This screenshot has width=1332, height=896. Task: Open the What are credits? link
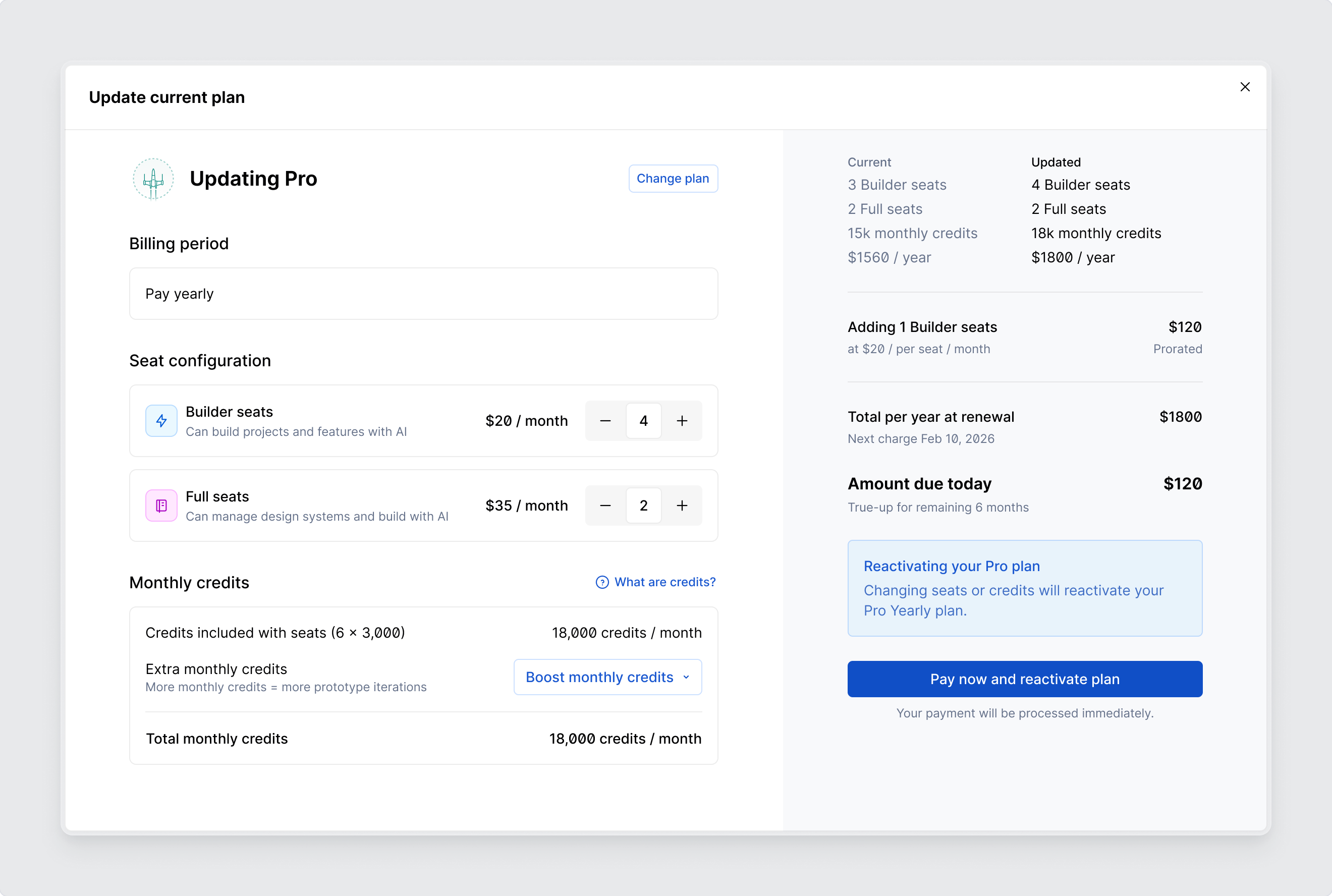(664, 582)
